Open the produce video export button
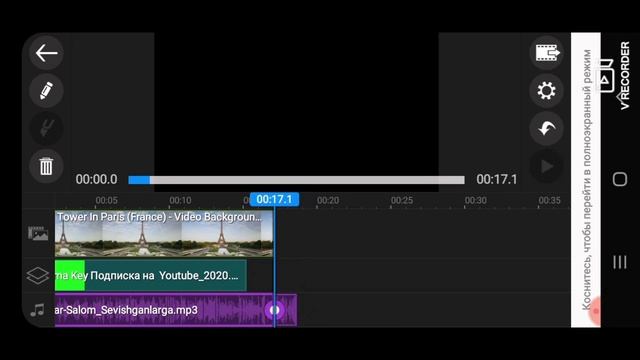The height and width of the screenshot is (360, 640). tap(547, 53)
